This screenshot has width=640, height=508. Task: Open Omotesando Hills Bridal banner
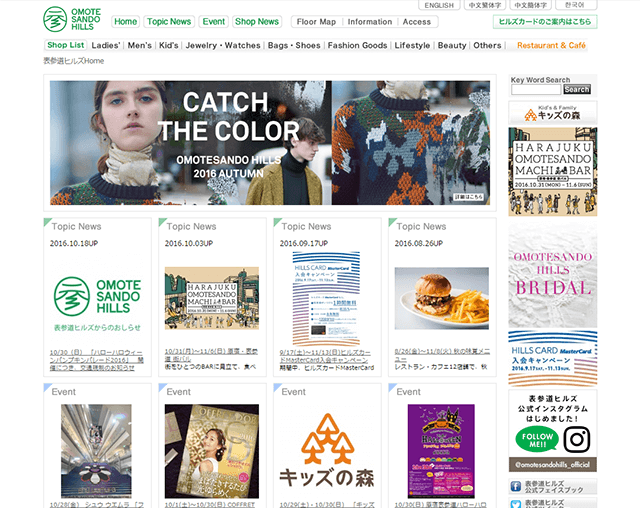tap(553, 274)
